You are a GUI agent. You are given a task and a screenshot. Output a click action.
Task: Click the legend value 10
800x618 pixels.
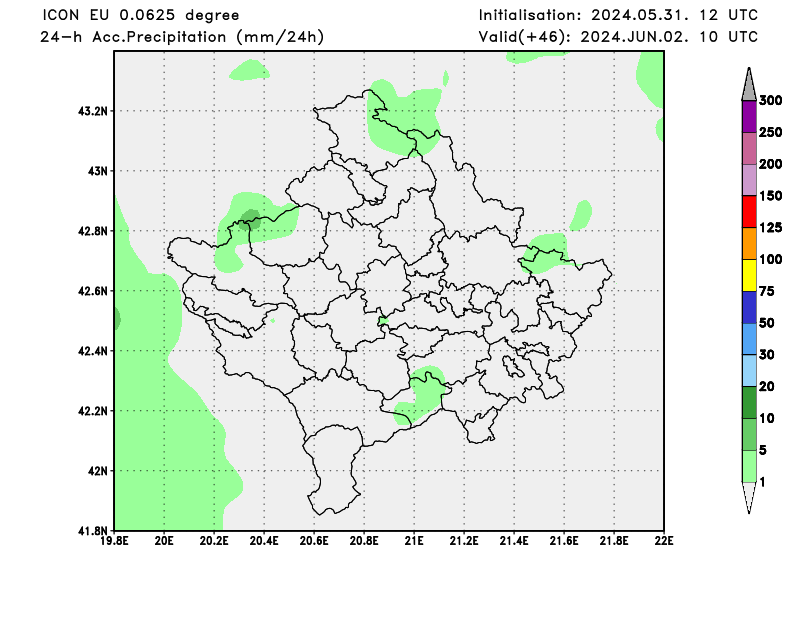[767, 418]
